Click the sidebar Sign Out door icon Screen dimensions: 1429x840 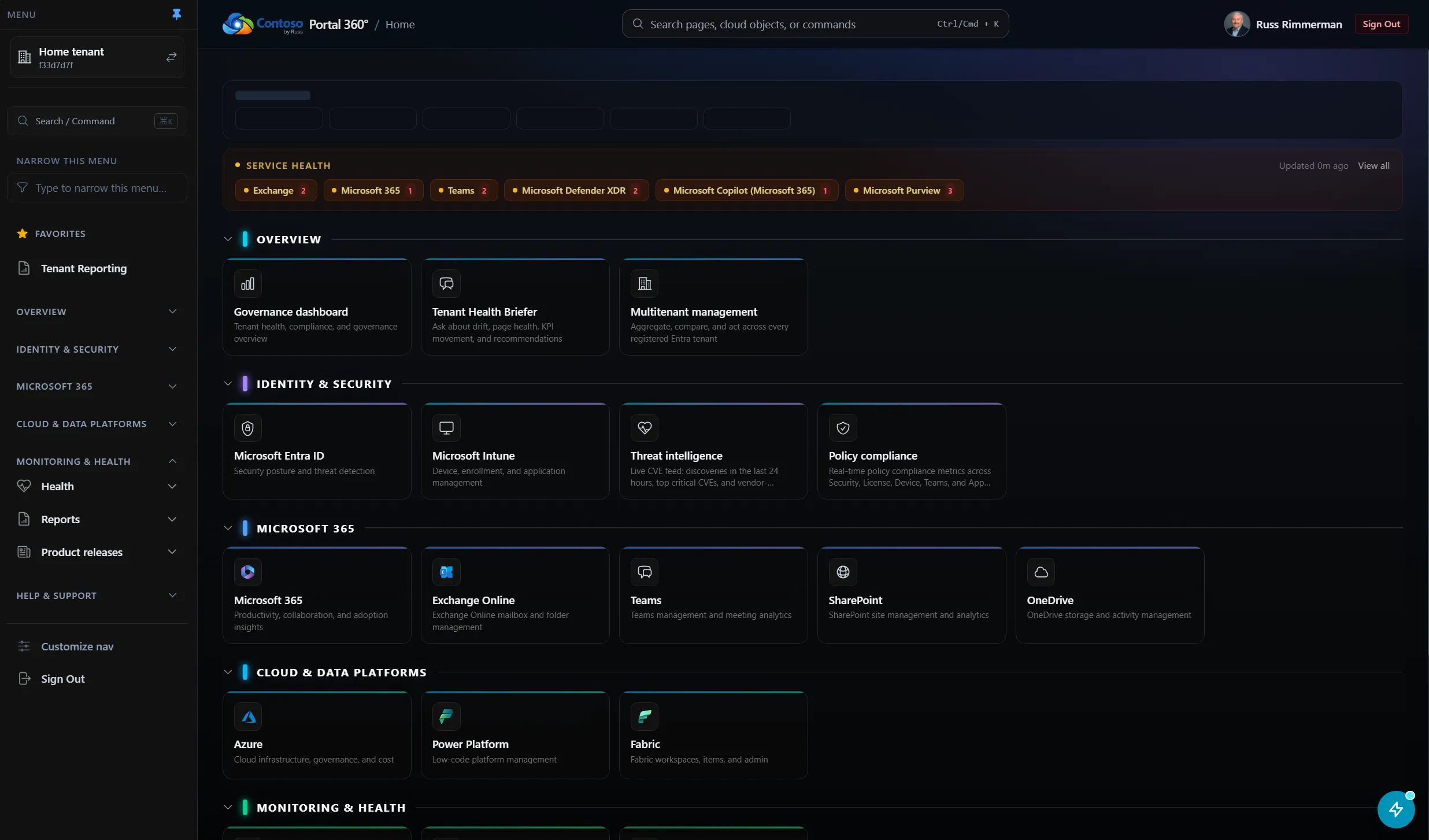(x=24, y=679)
